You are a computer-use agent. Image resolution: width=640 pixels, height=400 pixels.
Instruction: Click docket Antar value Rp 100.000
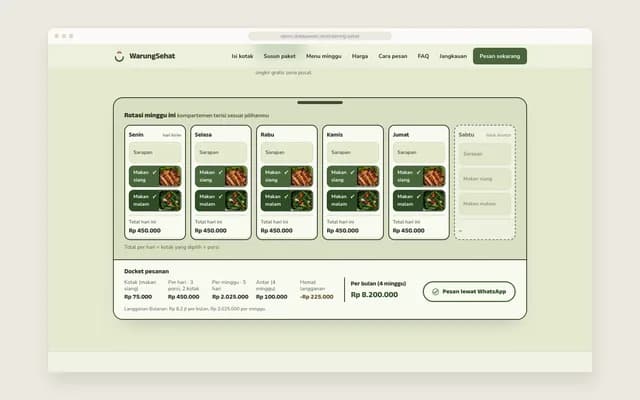point(271,297)
